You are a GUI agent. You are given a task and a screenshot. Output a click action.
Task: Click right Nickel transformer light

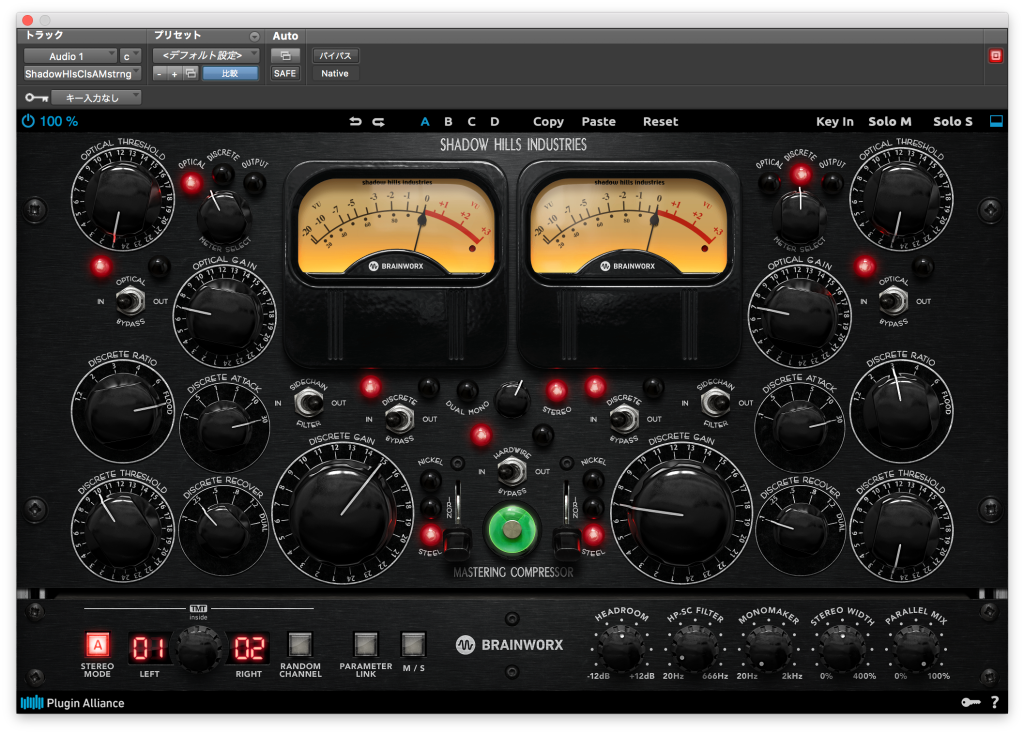(x=593, y=481)
